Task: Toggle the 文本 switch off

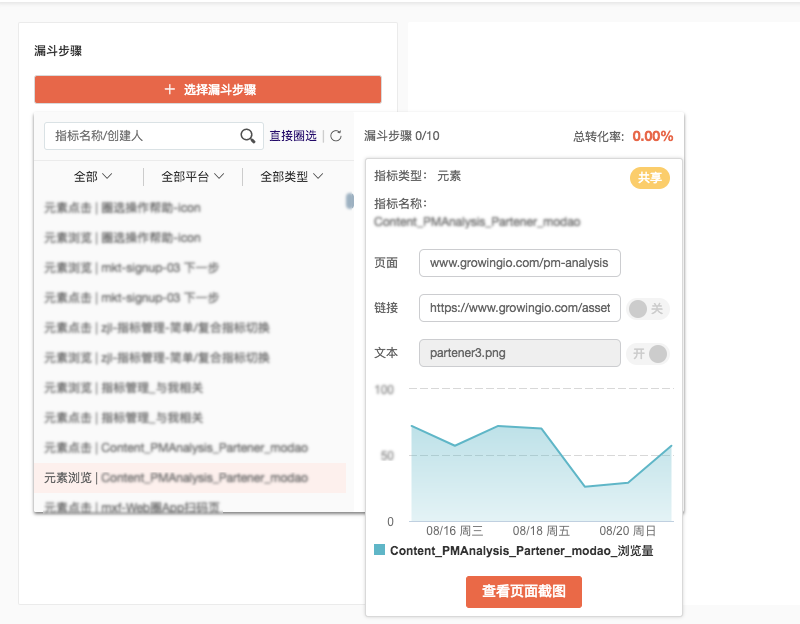Action: pos(648,353)
